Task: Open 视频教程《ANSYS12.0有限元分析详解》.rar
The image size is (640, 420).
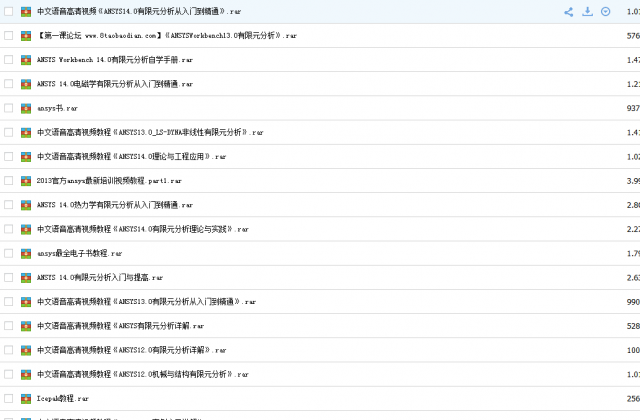Action: pos(131,350)
